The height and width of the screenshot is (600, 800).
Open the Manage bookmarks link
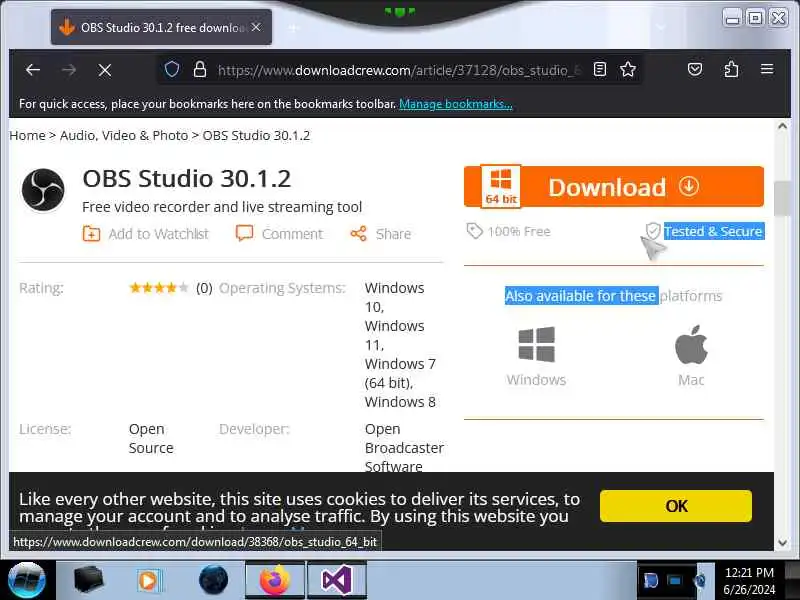(456, 104)
